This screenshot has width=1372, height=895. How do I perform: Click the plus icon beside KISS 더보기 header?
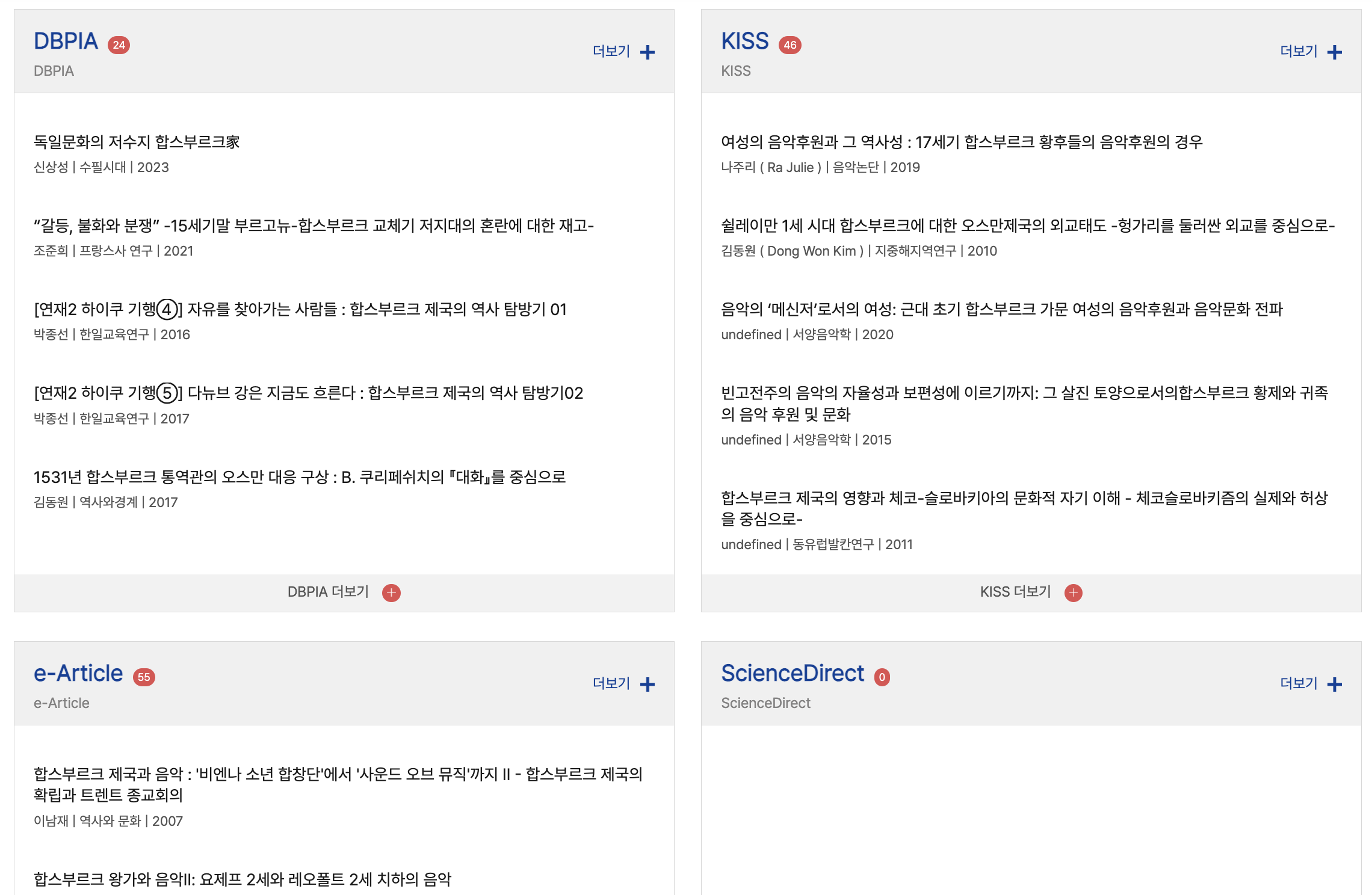1335,52
